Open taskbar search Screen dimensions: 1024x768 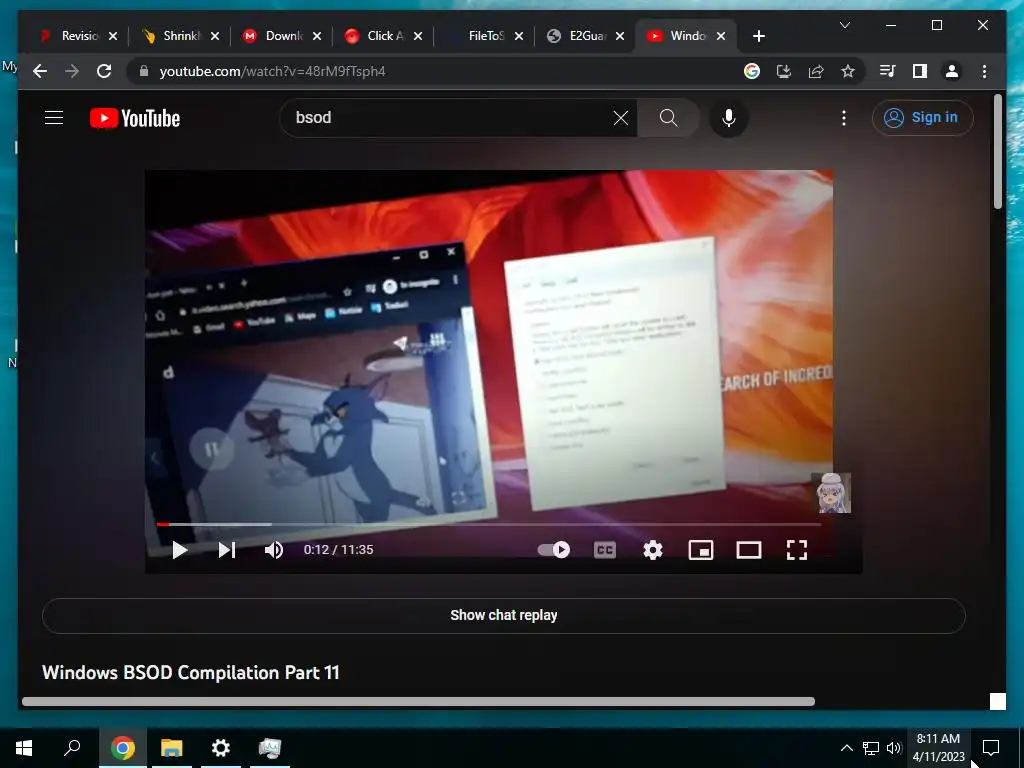72,748
